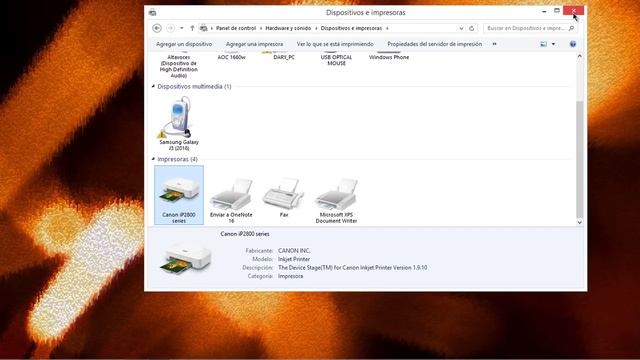Maximize the Dispositivos e impresoras window
Screen dimensions: 640x360
pos(557,11)
